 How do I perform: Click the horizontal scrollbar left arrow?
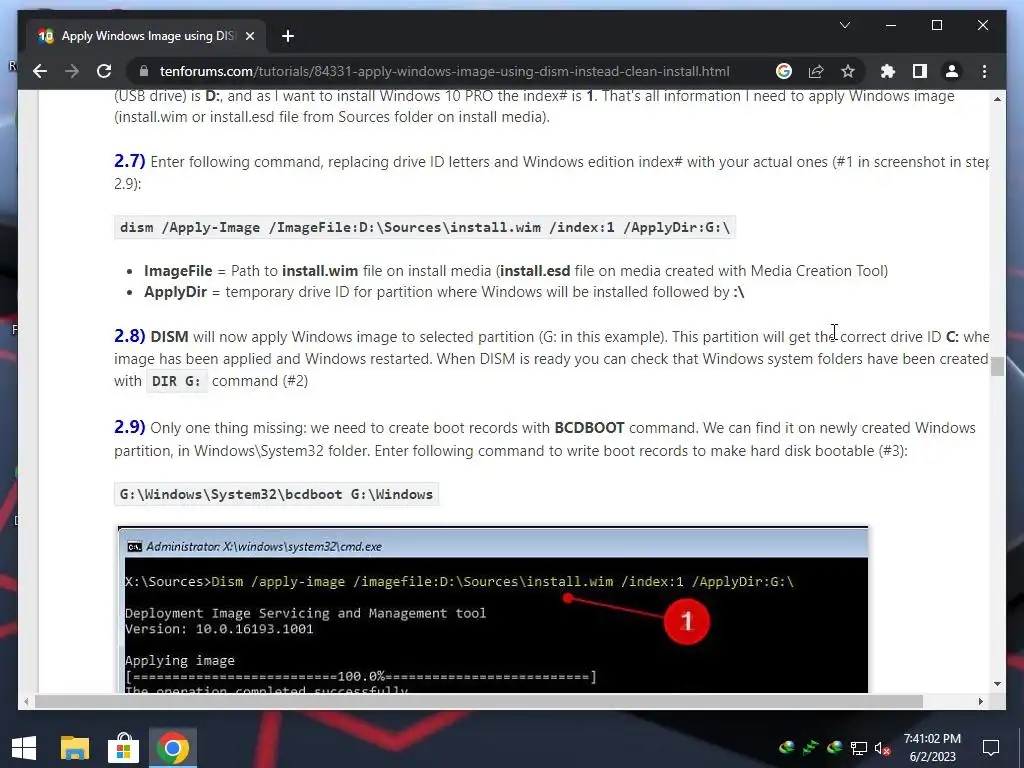point(25,701)
